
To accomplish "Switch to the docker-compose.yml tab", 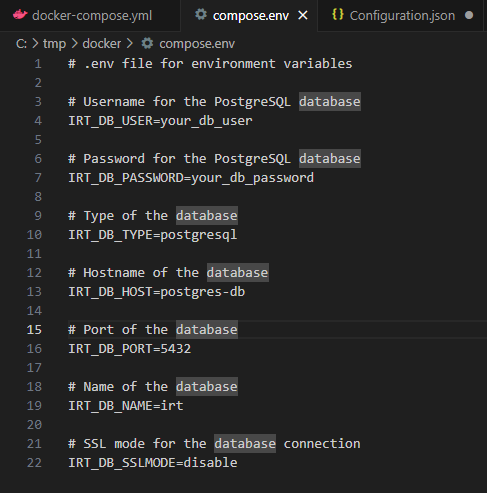I will 90,15.
